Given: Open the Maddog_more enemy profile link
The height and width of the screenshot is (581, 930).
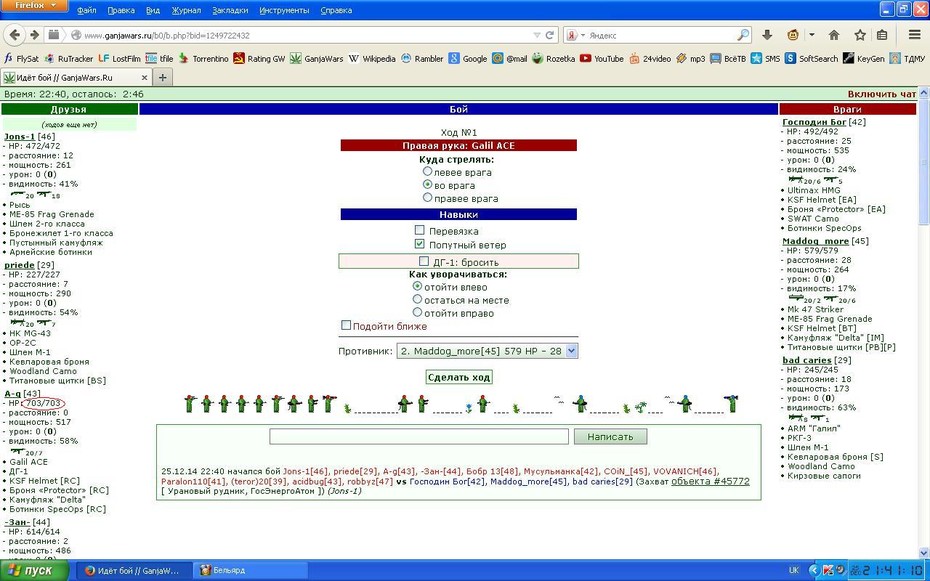Looking at the screenshot, I should pyautogui.click(x=816, y=241).
